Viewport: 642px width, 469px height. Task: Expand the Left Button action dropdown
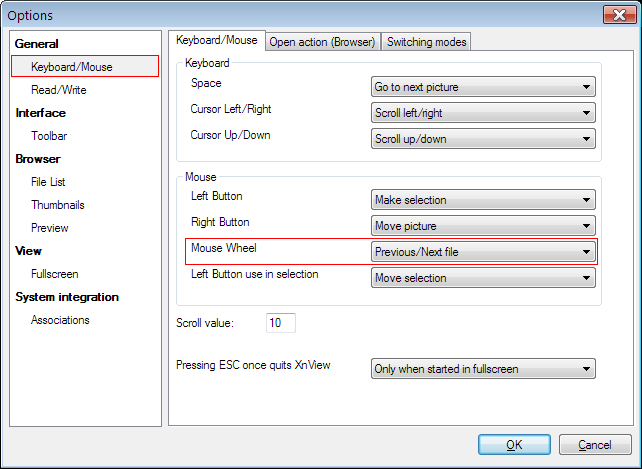pos(483,200)
